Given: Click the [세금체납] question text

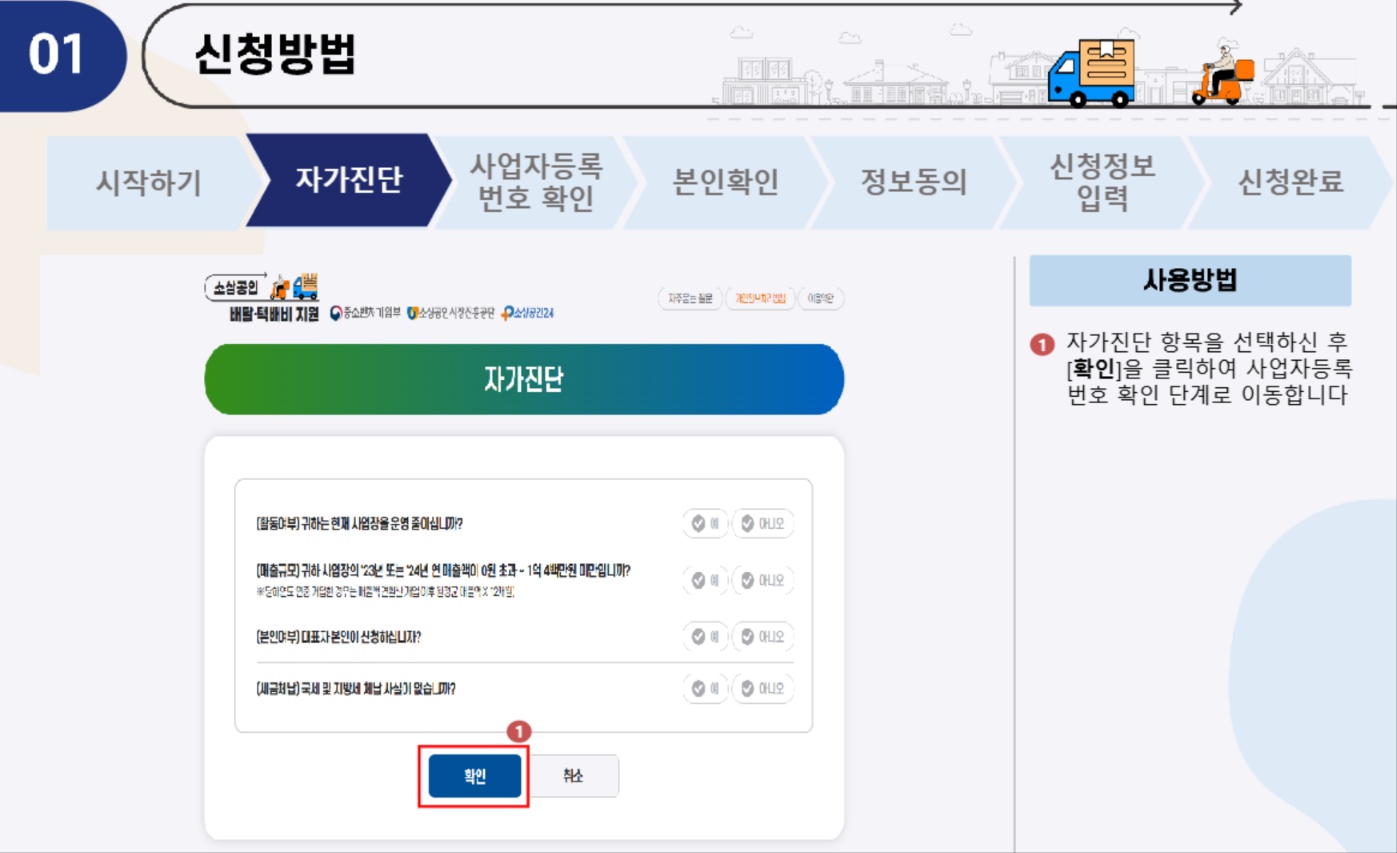Looking at the screenshot, I should point(356,689).
